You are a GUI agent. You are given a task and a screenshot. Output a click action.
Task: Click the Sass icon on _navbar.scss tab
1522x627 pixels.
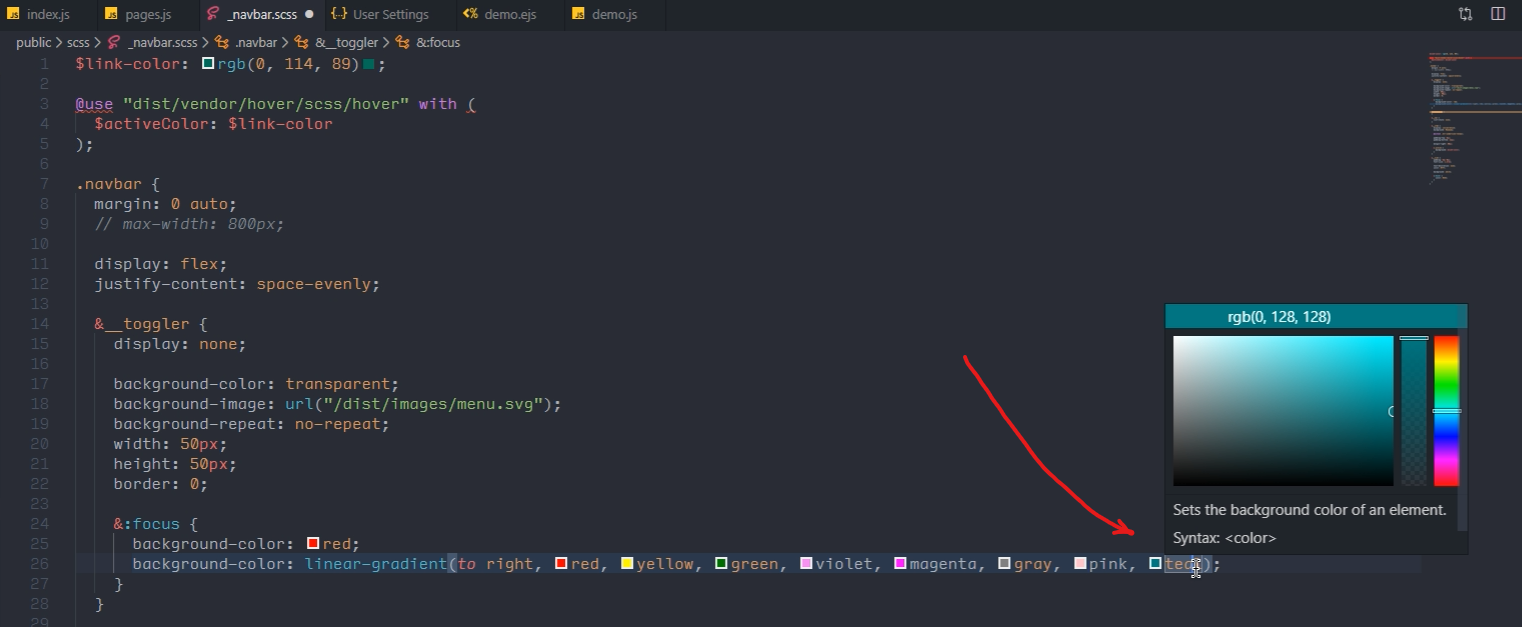point(210,14)
